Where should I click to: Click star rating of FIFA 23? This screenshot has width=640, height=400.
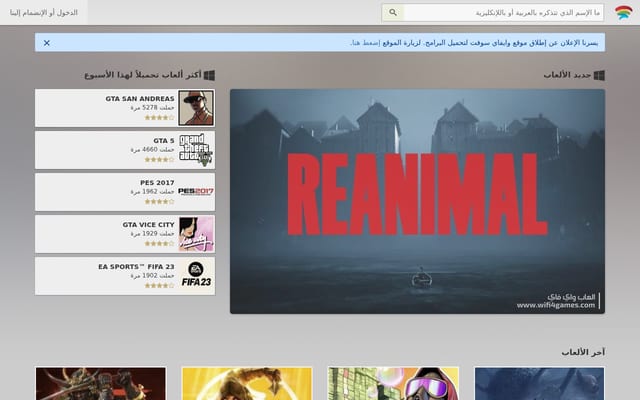click(x=159, y=286)
